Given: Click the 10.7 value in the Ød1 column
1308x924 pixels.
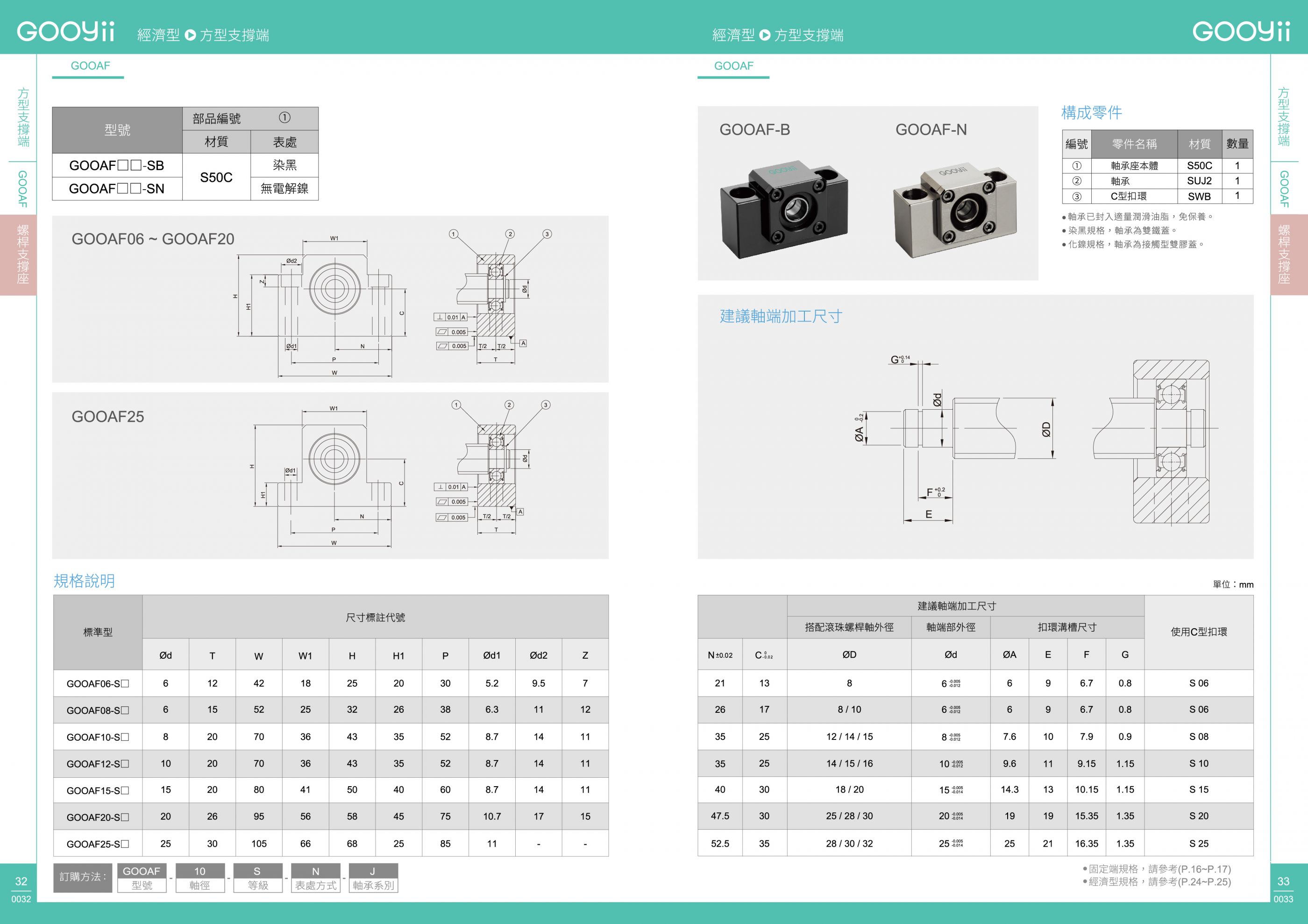Looking at the screenshot, I should tap(491, 817).
